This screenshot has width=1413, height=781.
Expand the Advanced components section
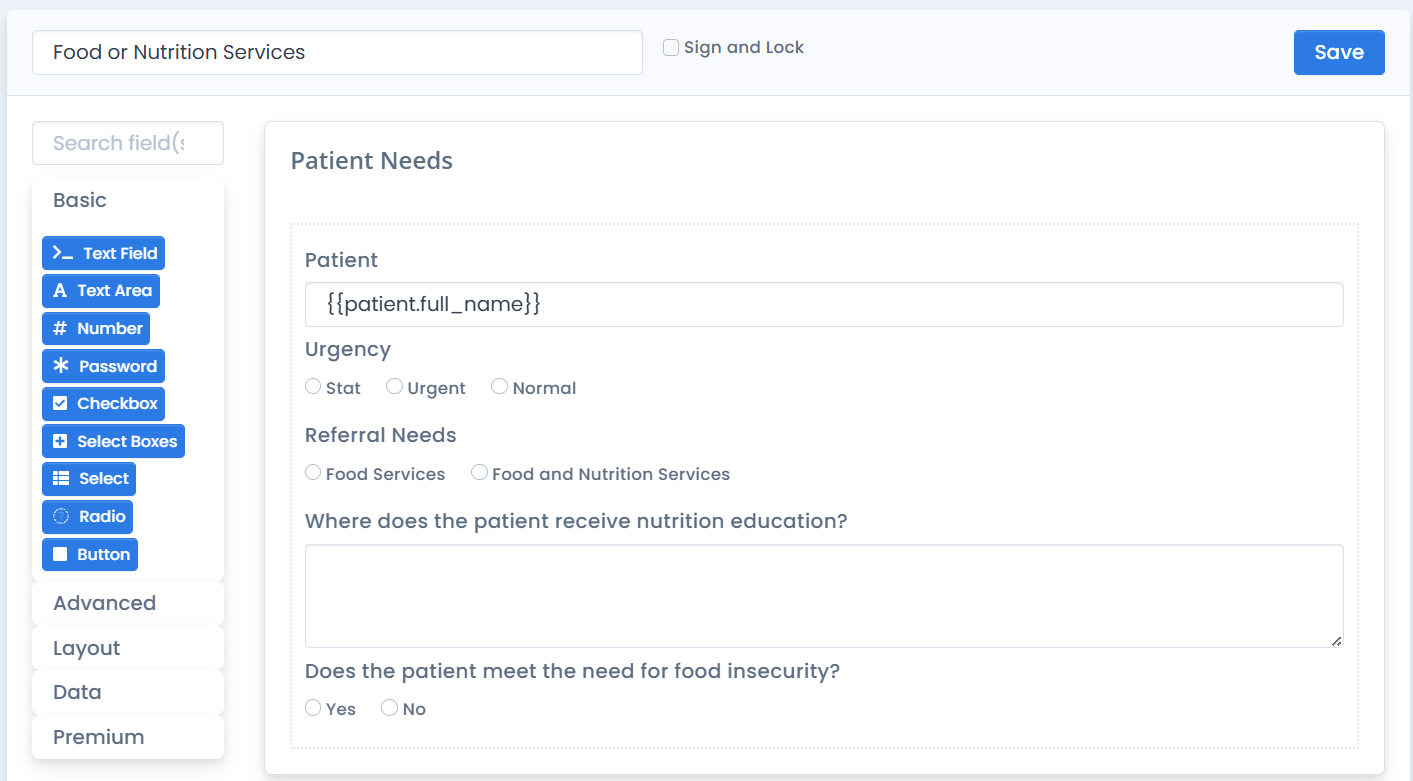127,603
